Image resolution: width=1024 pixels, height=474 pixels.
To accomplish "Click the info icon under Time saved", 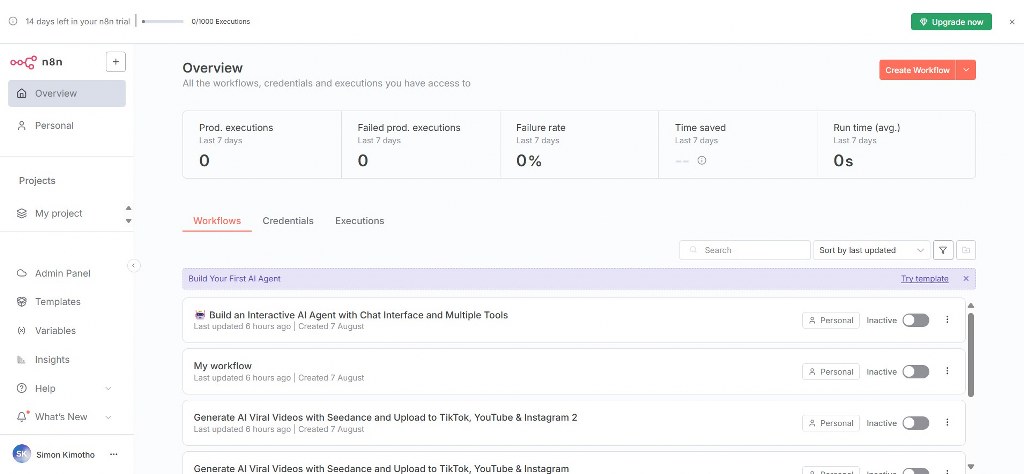I will coord(702,161).
